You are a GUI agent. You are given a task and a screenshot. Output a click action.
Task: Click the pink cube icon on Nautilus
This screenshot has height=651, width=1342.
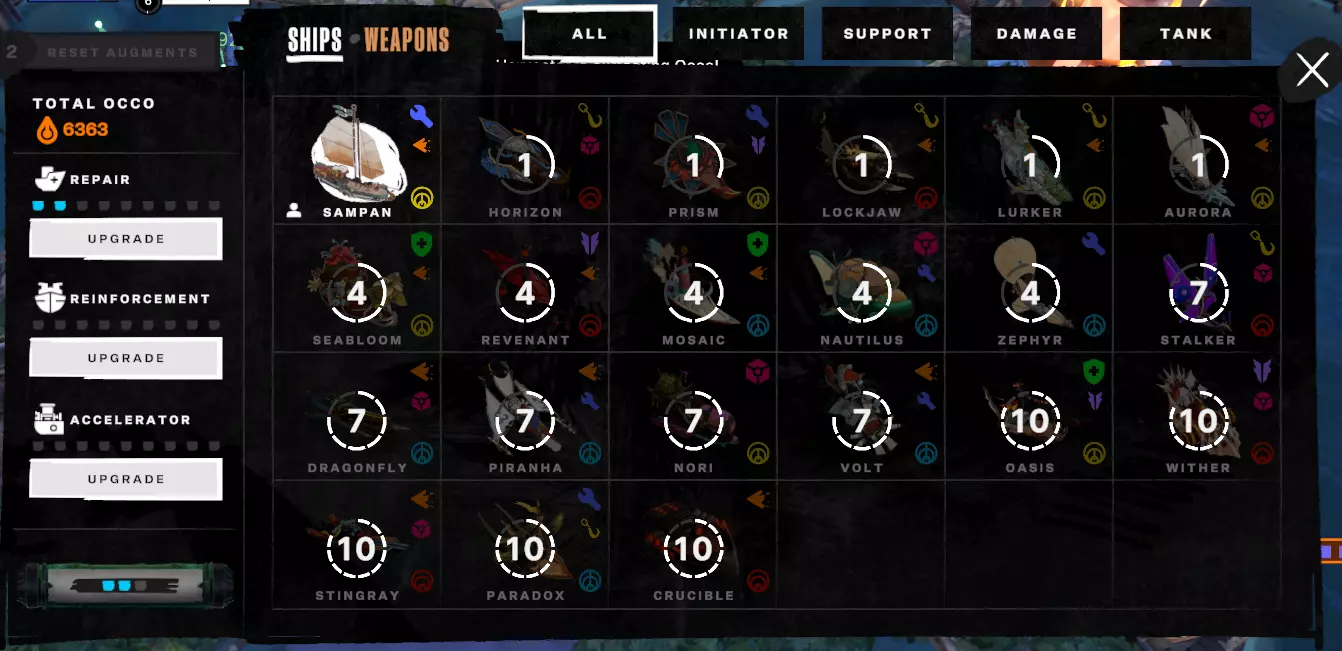(926, 244)
